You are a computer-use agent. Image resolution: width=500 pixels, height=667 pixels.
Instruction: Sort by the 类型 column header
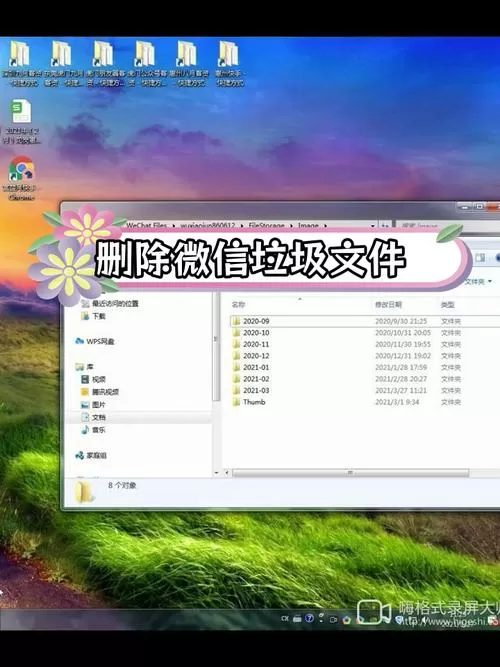tap(447, 305)
